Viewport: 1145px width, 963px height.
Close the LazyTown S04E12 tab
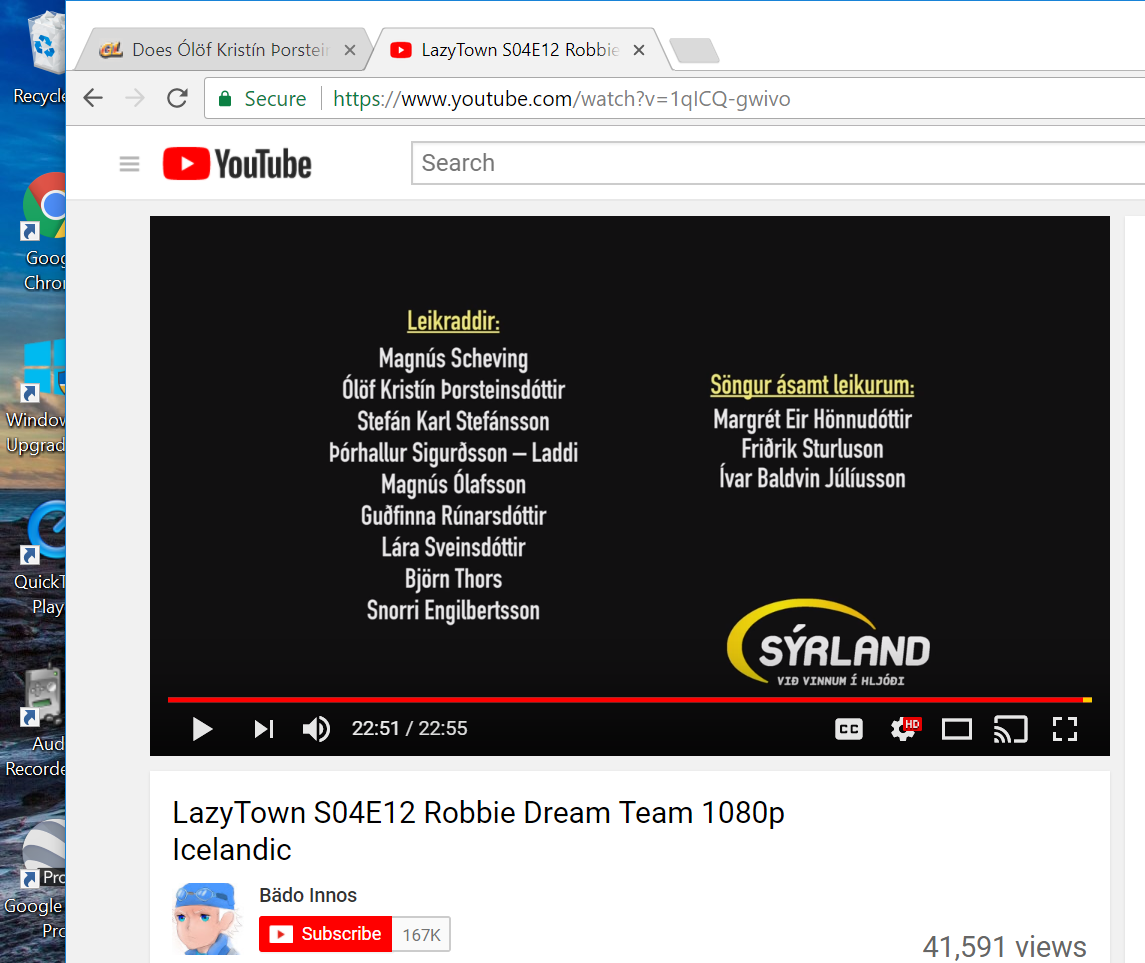pos(639,50)
